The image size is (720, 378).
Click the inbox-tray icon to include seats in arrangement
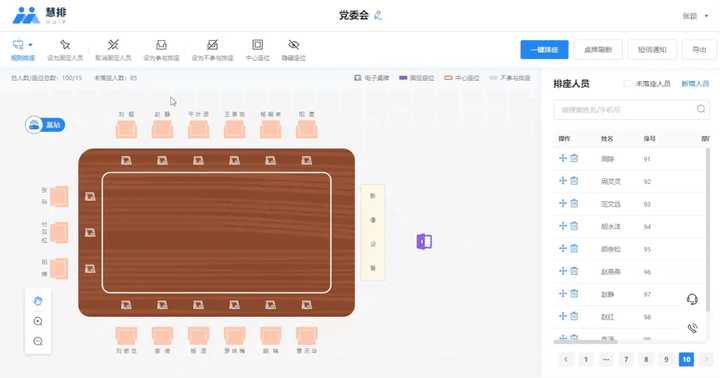click(x=161, y=45)
